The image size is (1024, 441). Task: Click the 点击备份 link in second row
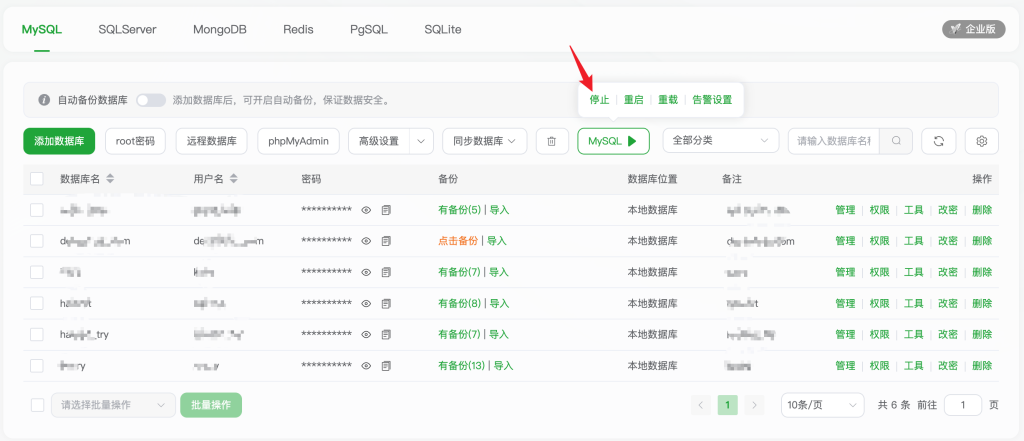[458, 241]
